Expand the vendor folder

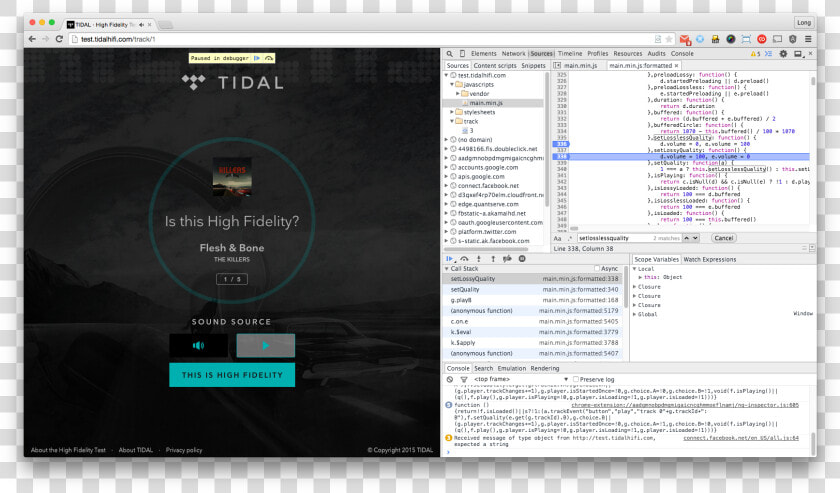click(458, 94)
